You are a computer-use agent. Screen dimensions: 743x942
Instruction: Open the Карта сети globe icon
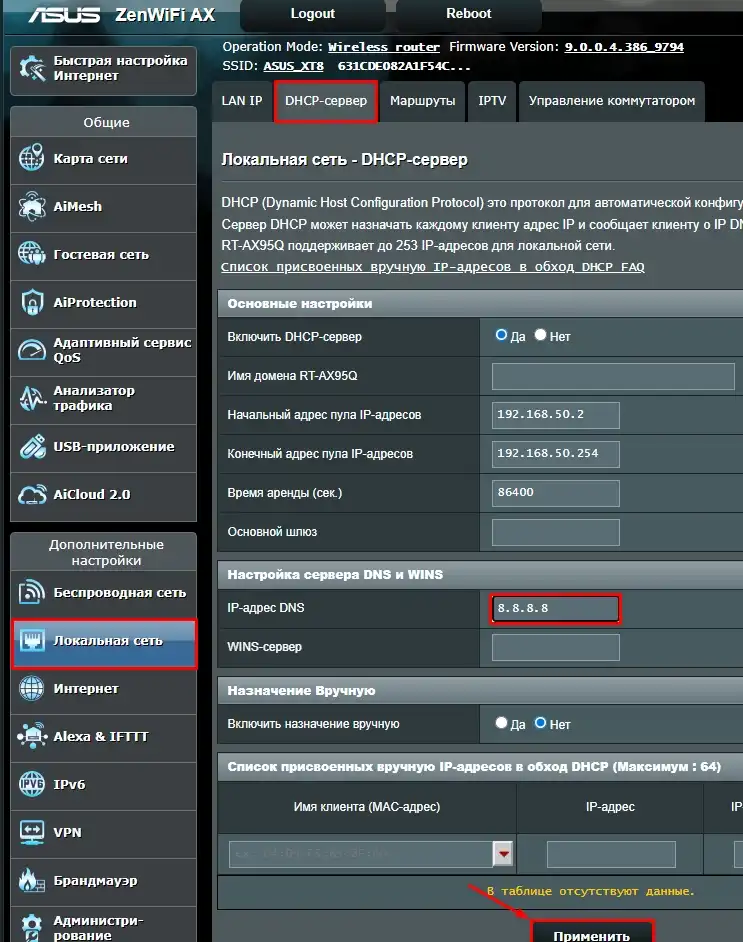click(31, 158)
